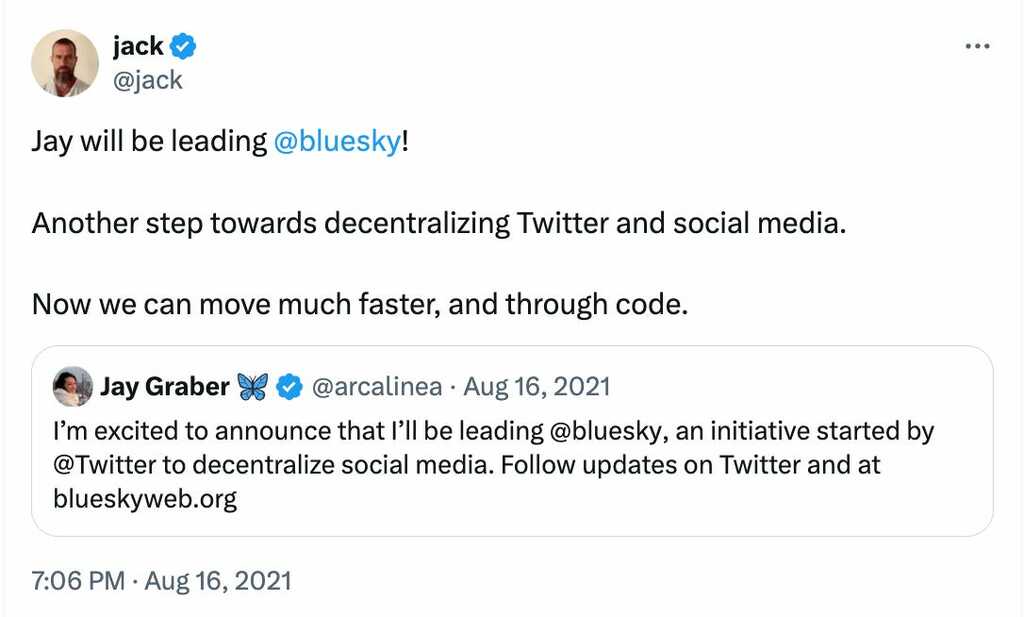Open the three-dot more options menu
This screenshot has width=1024, height=617.
point(976,47)
